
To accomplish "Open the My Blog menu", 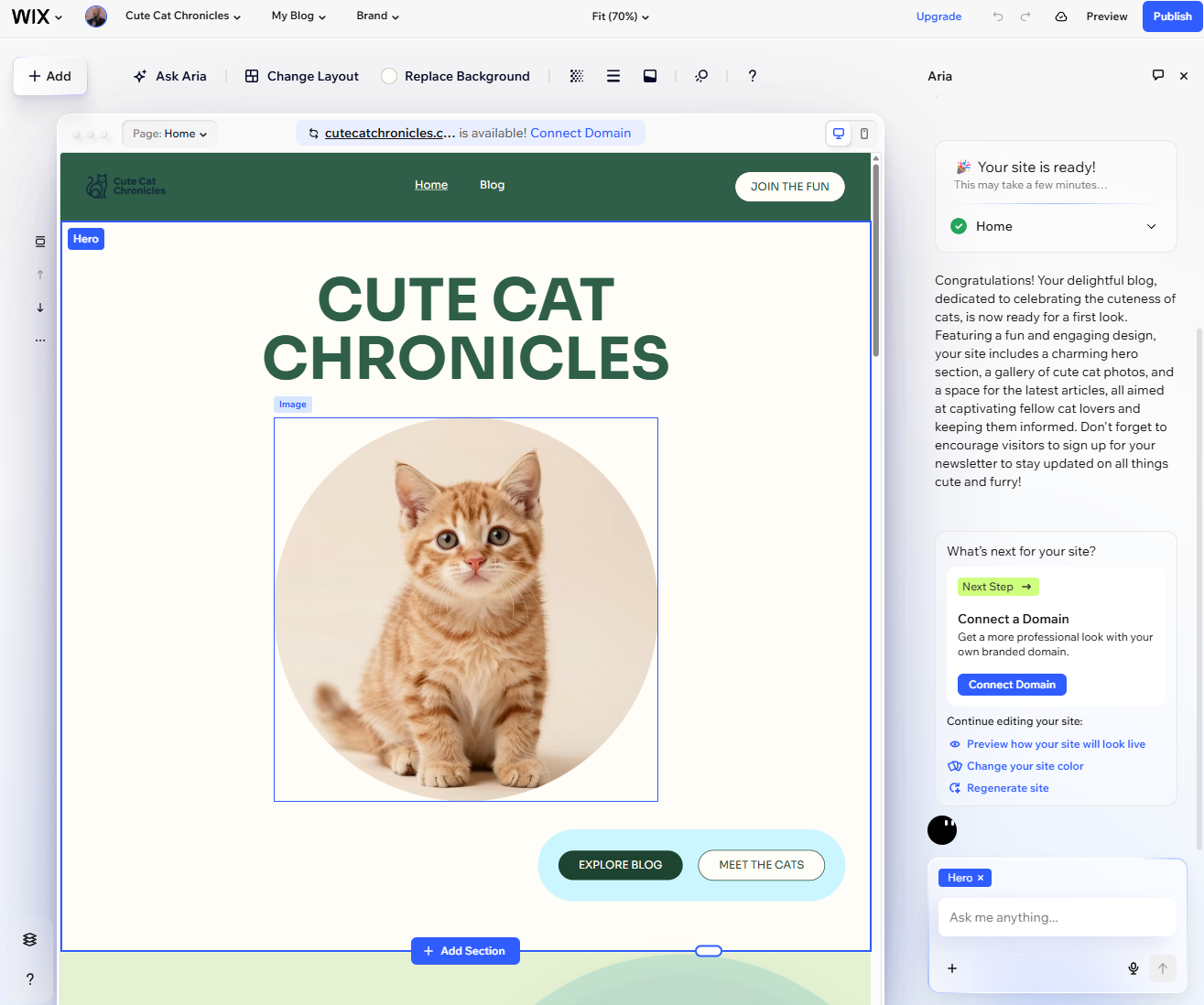I will (x=298, y=16).
